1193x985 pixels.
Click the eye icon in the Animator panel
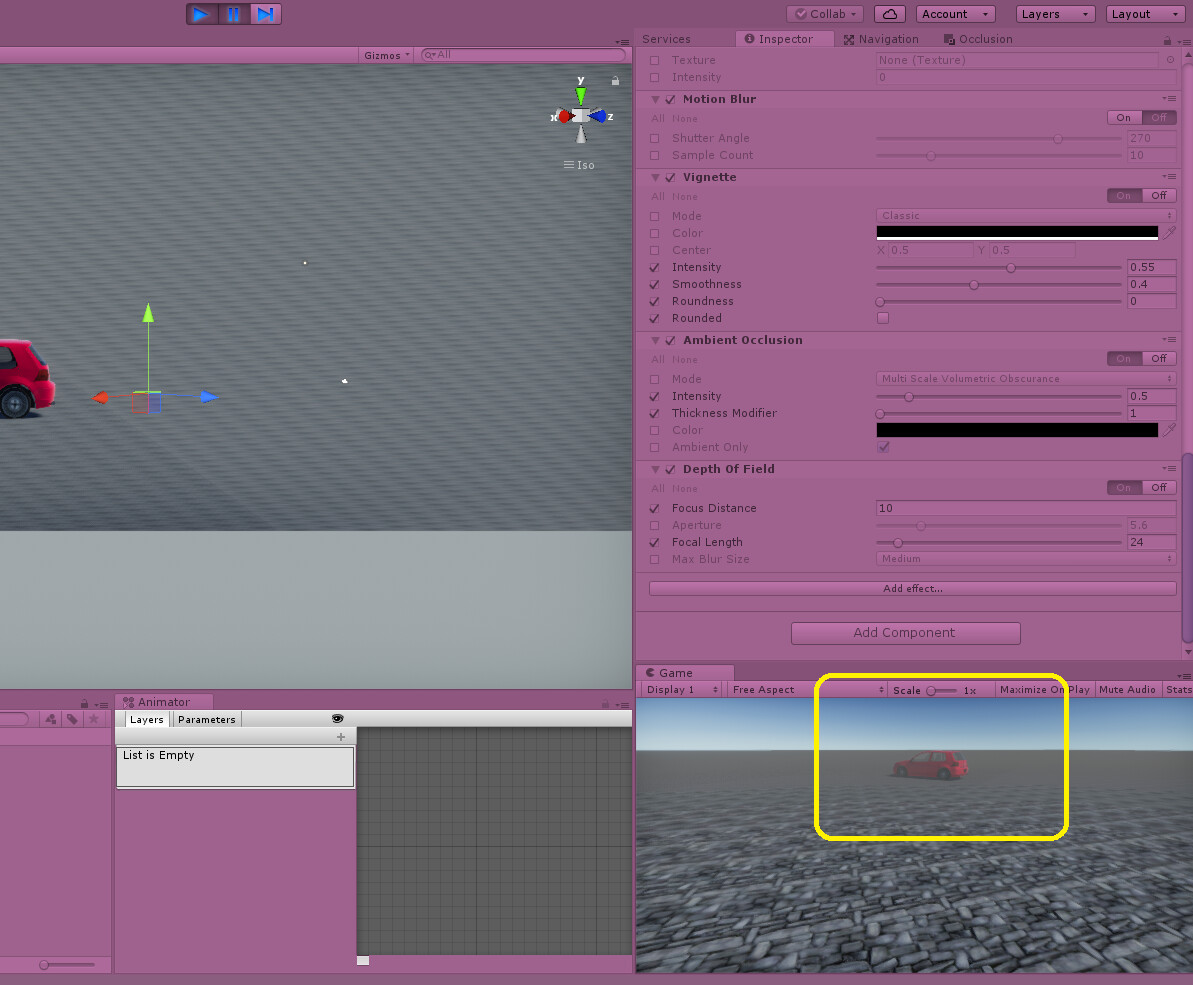coord(337,718)
